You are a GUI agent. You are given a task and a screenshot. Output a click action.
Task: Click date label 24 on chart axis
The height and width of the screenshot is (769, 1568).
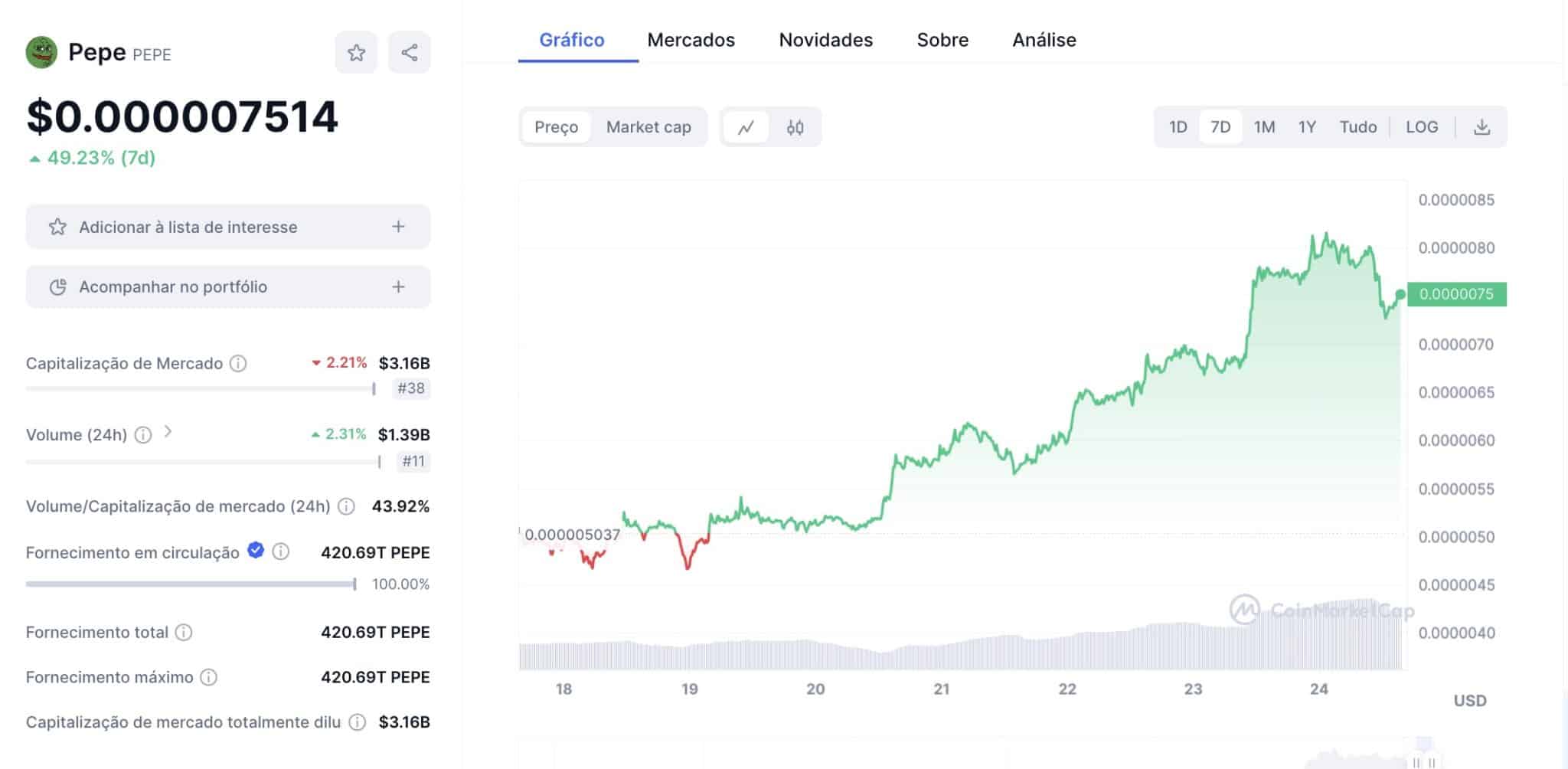[x=1318, y=689]
